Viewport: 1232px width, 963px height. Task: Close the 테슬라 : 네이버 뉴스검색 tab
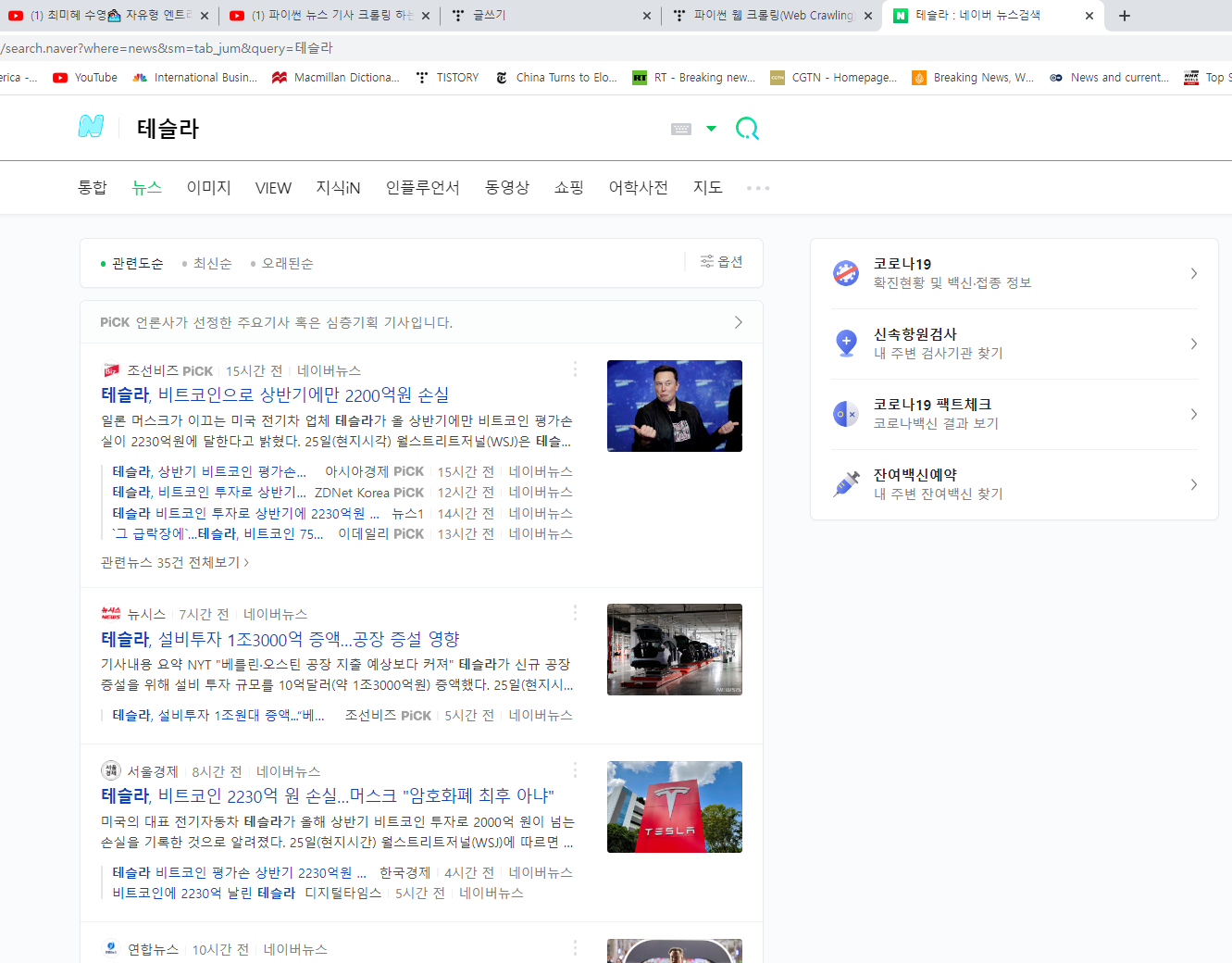tap(1089, 16)
